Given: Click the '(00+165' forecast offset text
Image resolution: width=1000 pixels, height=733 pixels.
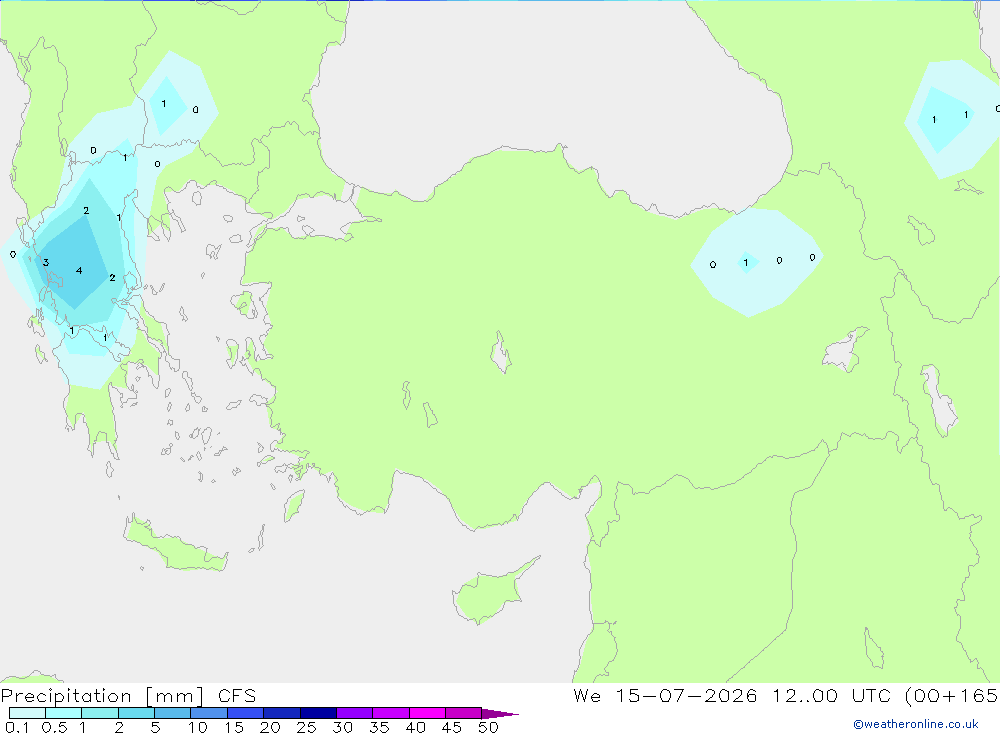Looking at the screenshot, I should pyautogui.click(x=952, y=695).
